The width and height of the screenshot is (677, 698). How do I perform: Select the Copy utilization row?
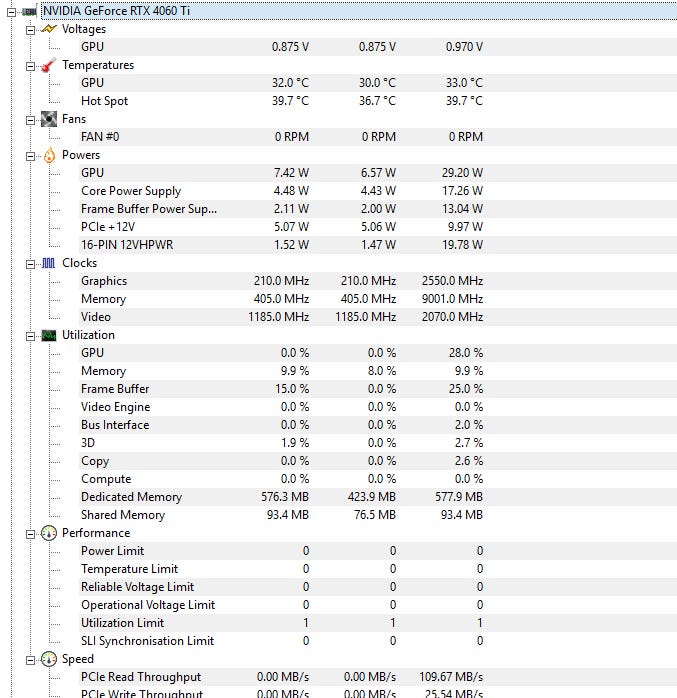[x=378, y=461]
